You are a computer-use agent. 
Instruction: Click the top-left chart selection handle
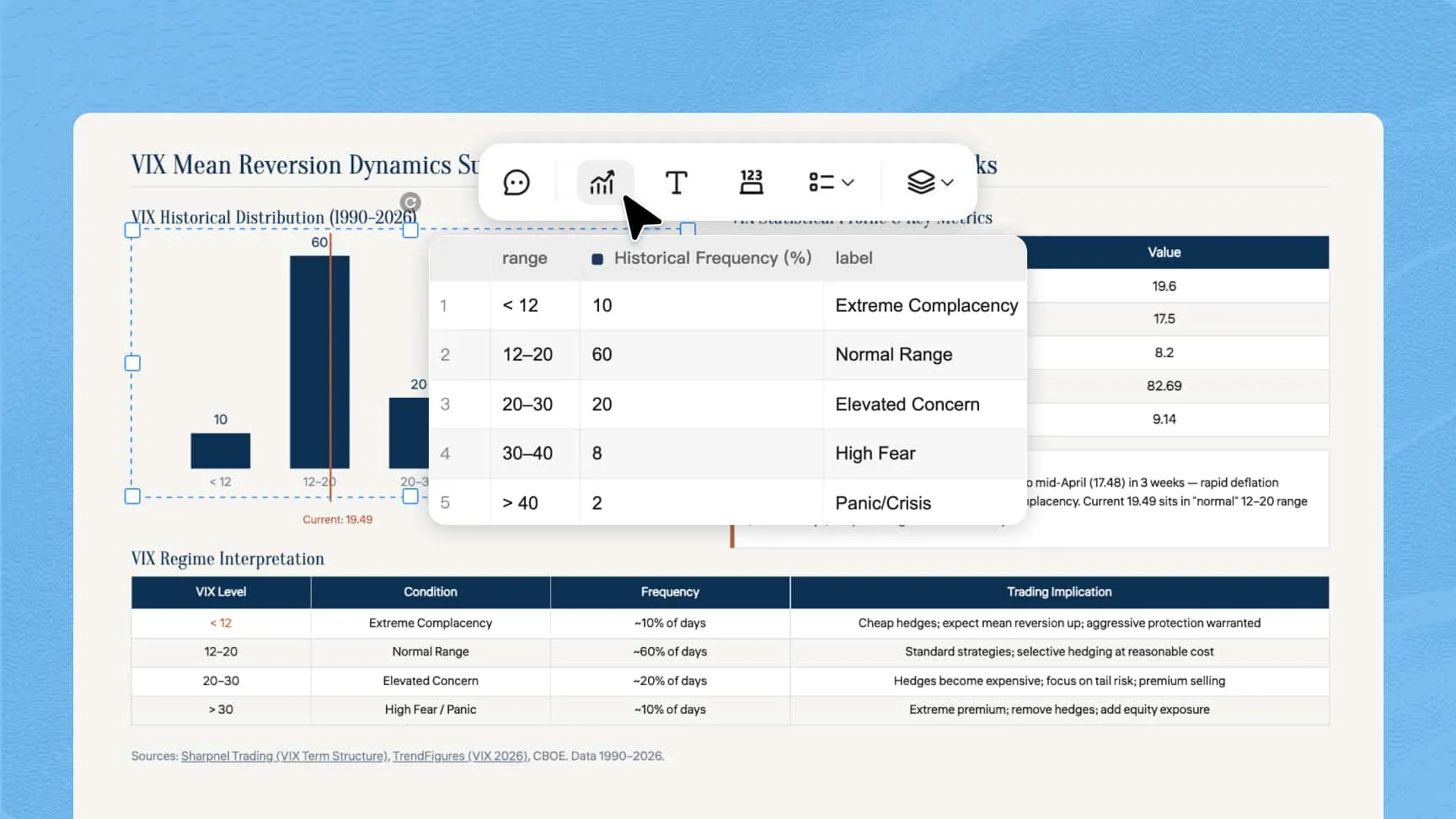132,230
